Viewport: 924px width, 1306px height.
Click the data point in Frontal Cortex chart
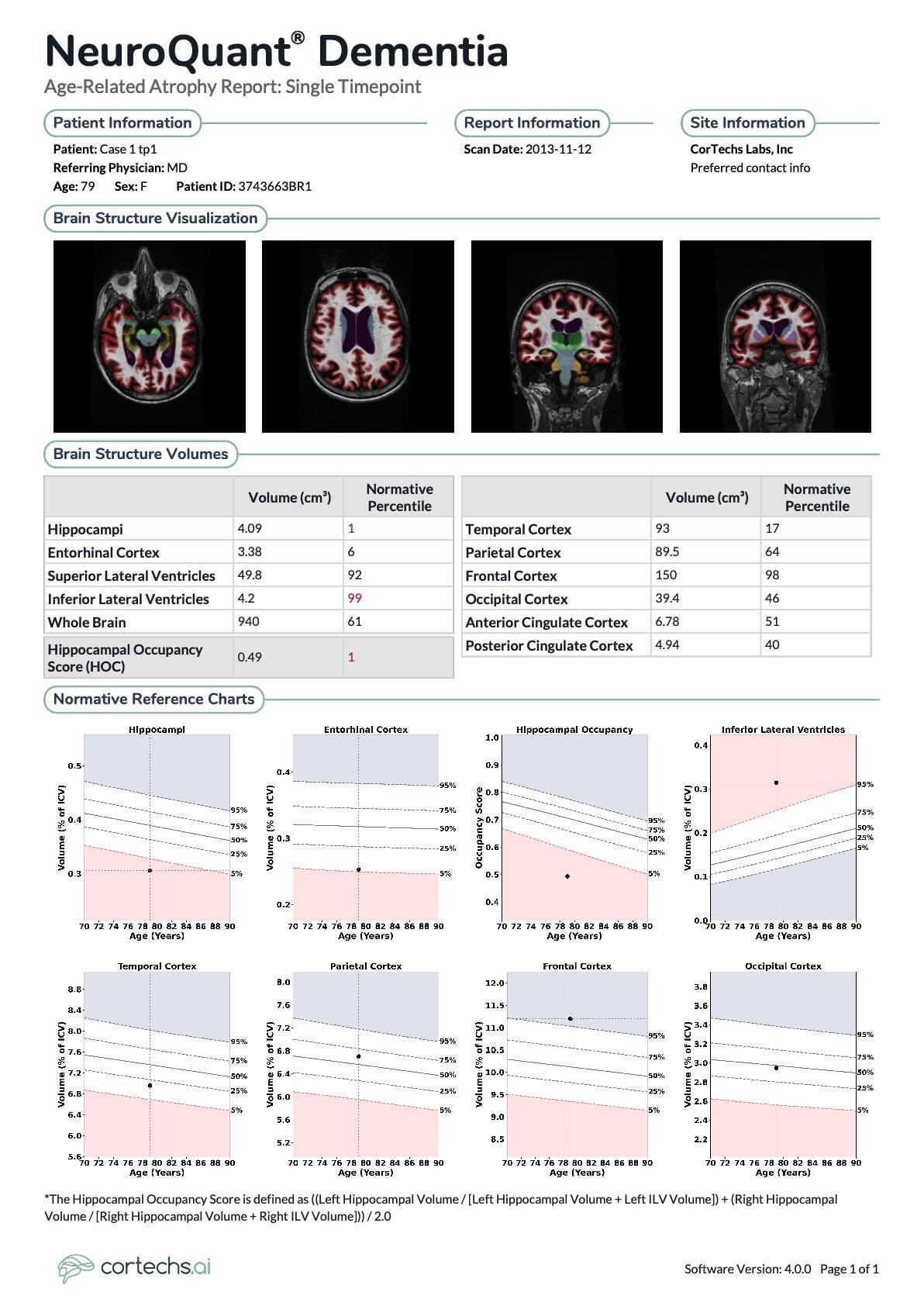point(570,1018)
